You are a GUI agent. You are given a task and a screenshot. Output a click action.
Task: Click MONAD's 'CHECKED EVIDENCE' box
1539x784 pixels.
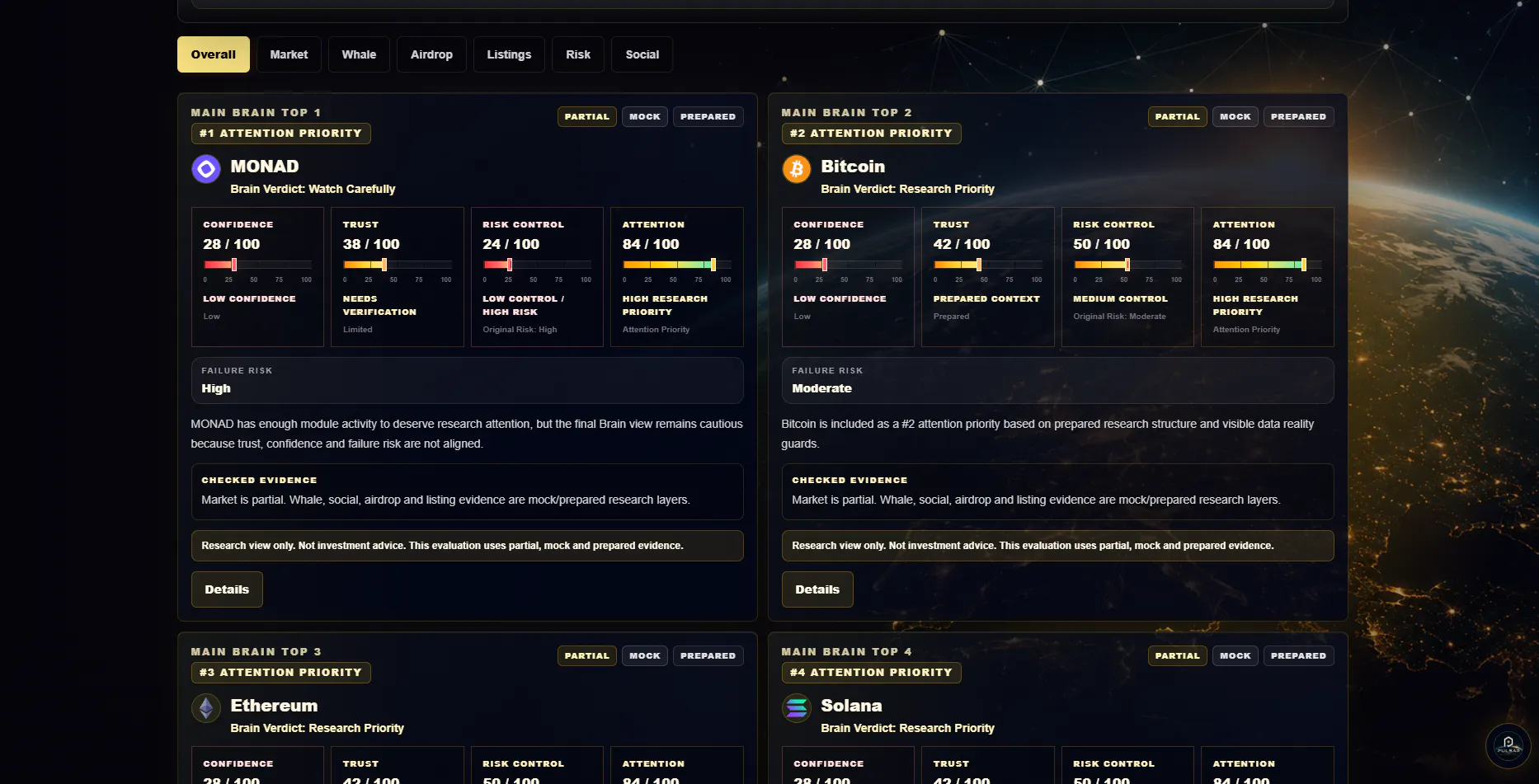(x=468, y=491)
